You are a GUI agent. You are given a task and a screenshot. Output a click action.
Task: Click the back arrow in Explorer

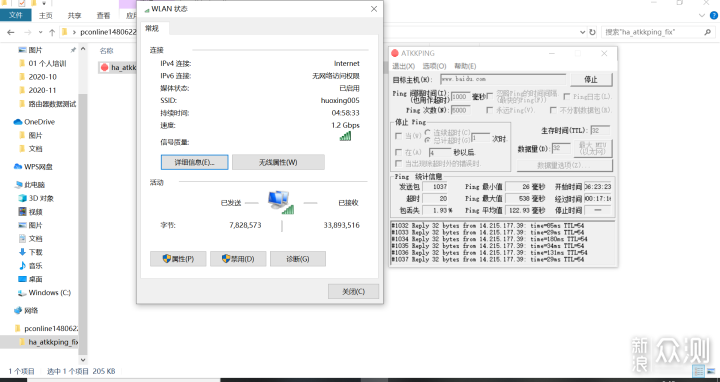[11, 32]
